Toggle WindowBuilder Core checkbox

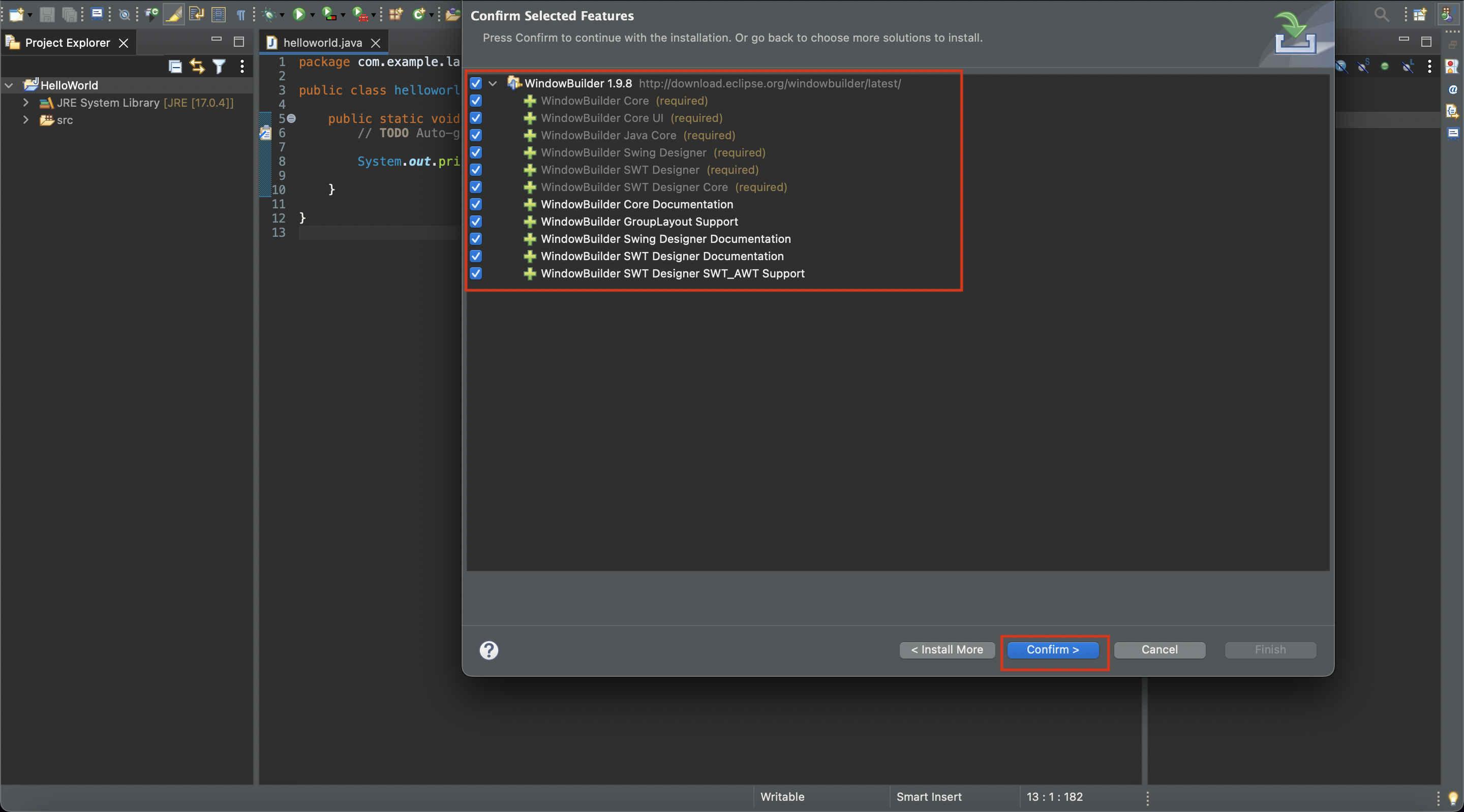click(476, 101)
